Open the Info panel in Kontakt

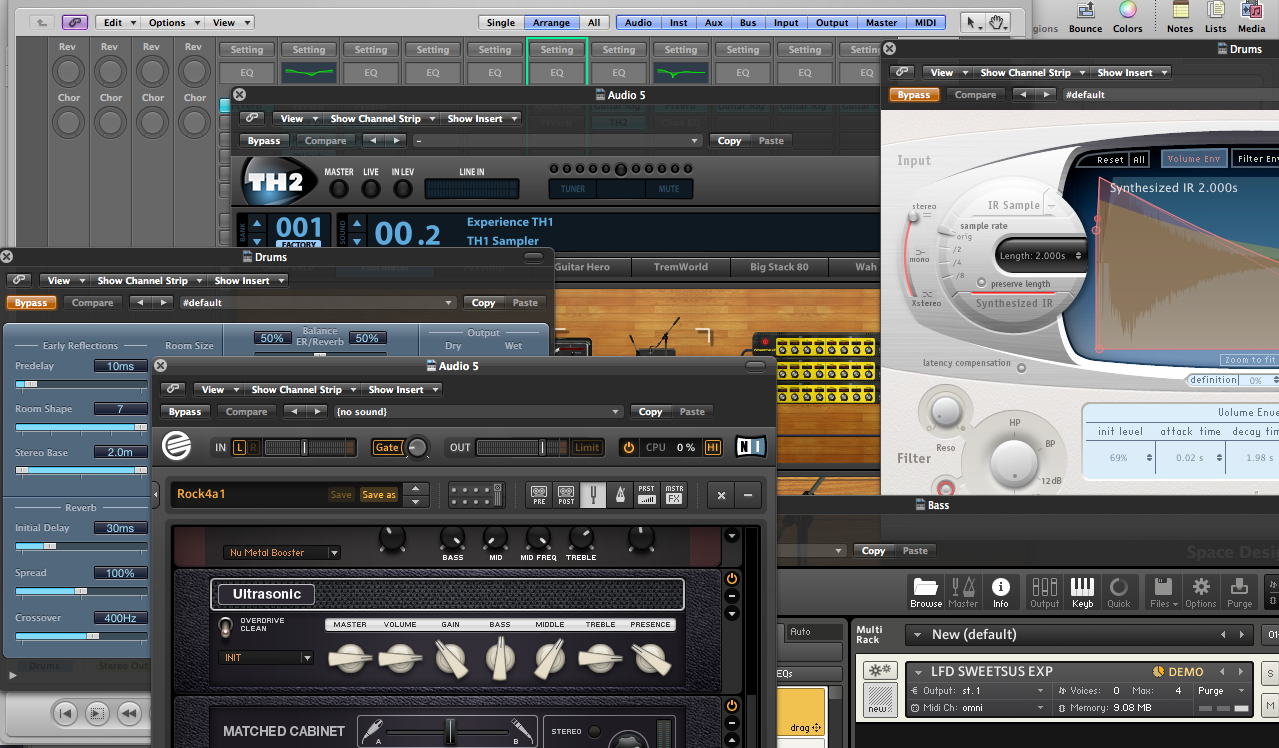(x=1000, y=591)
